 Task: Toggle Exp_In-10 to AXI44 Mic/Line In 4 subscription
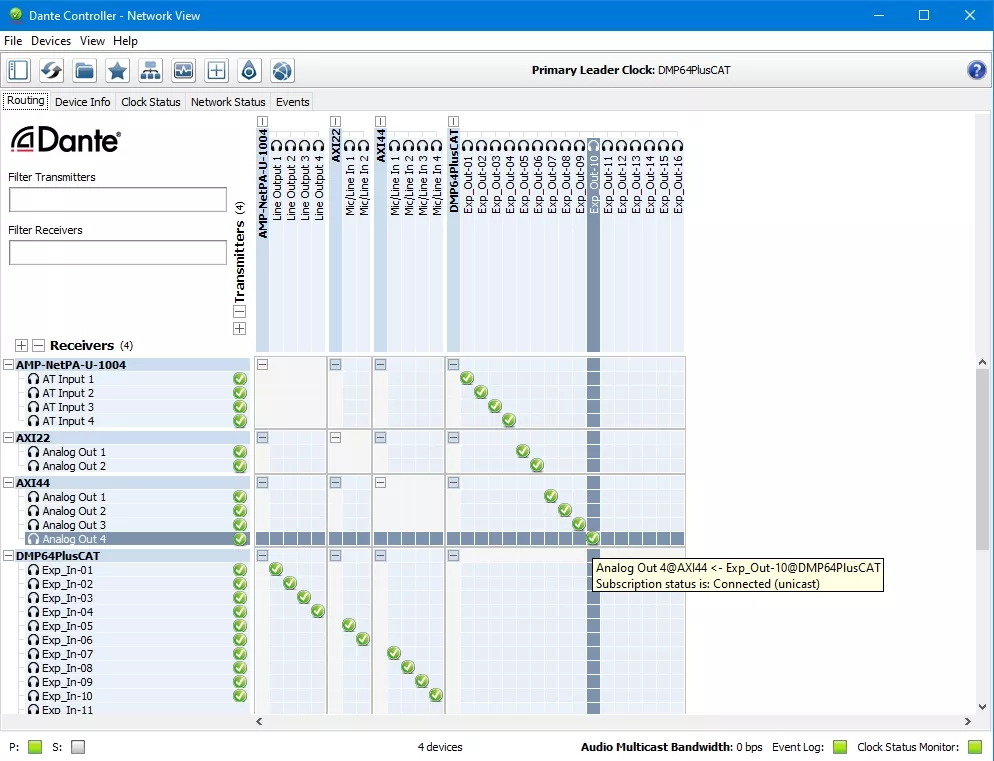pos(436,694)
